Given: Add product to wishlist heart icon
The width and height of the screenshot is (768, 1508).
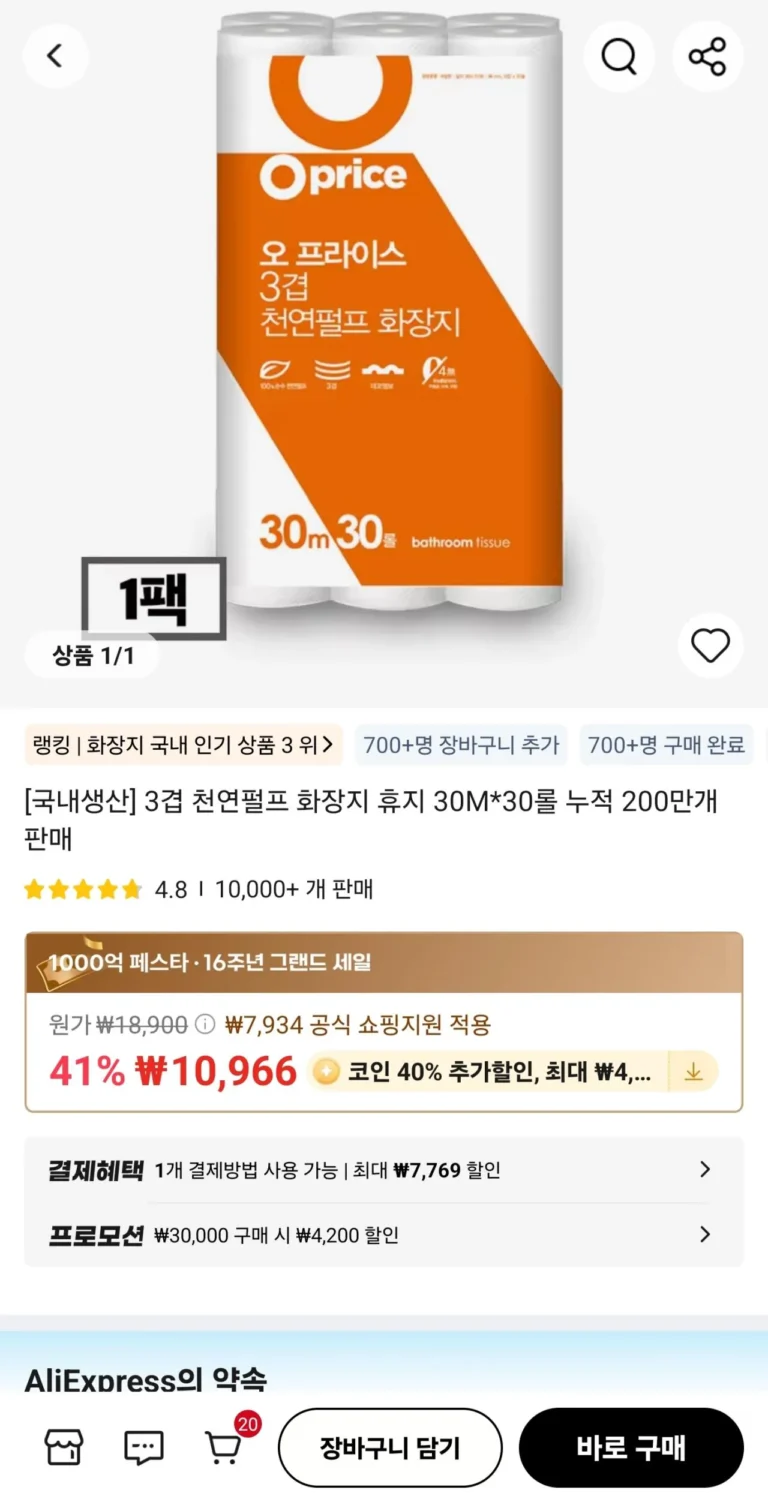Looking at the screenshot, I should (x=711, y=646).
